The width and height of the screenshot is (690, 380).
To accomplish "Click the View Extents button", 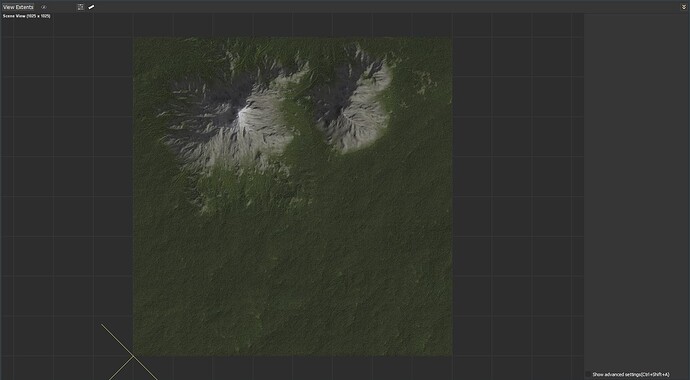I will point(18,7).
